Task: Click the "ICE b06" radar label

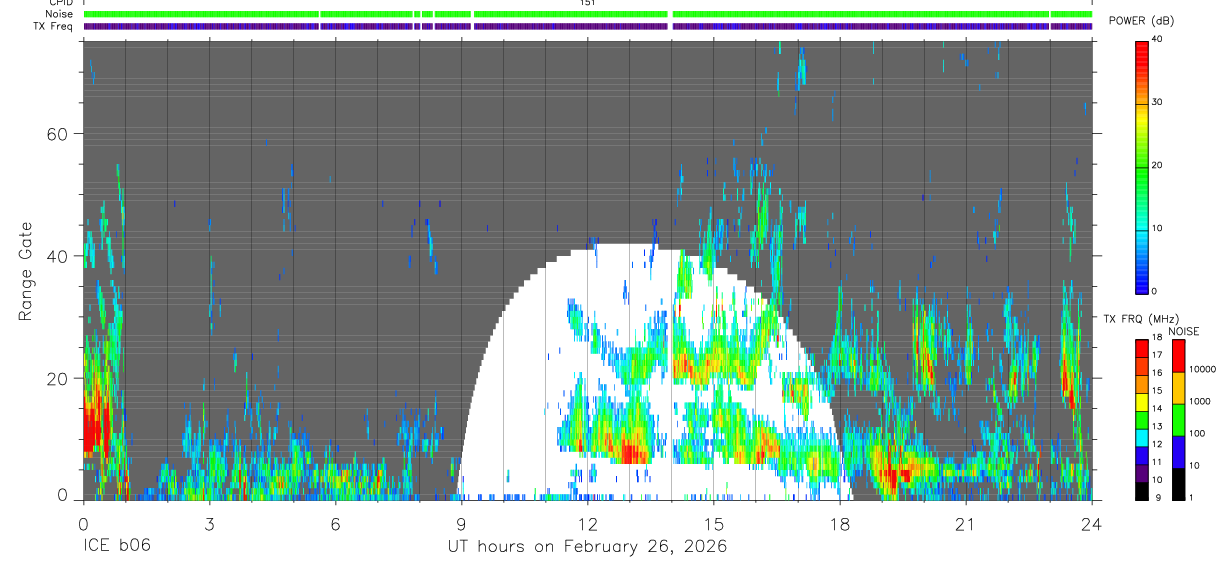Action: coord(116,546)
